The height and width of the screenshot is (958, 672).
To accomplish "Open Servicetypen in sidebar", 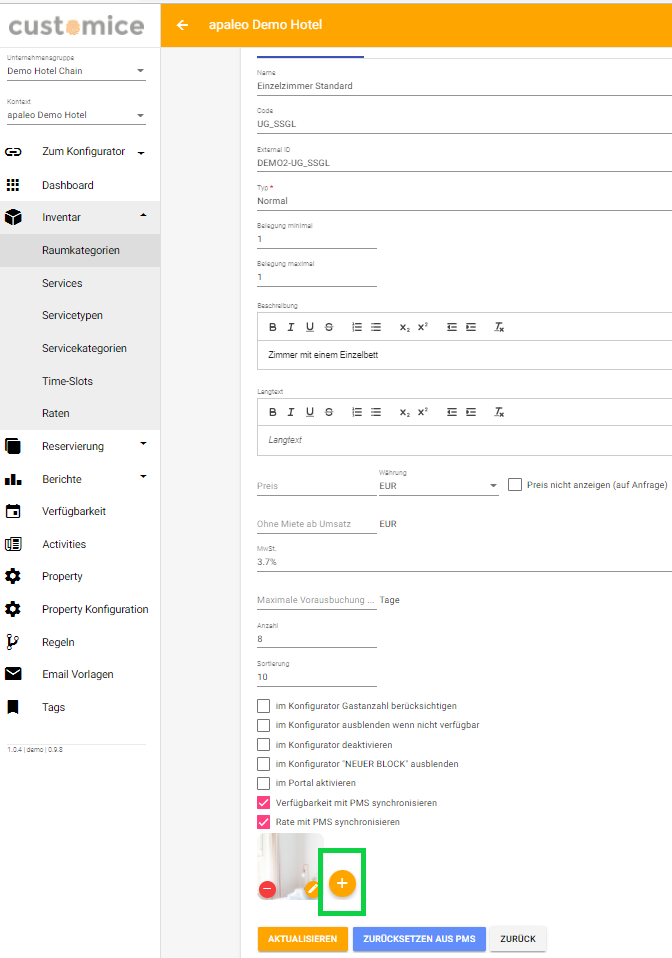I will pyautogui.click(x=80, y=315).
